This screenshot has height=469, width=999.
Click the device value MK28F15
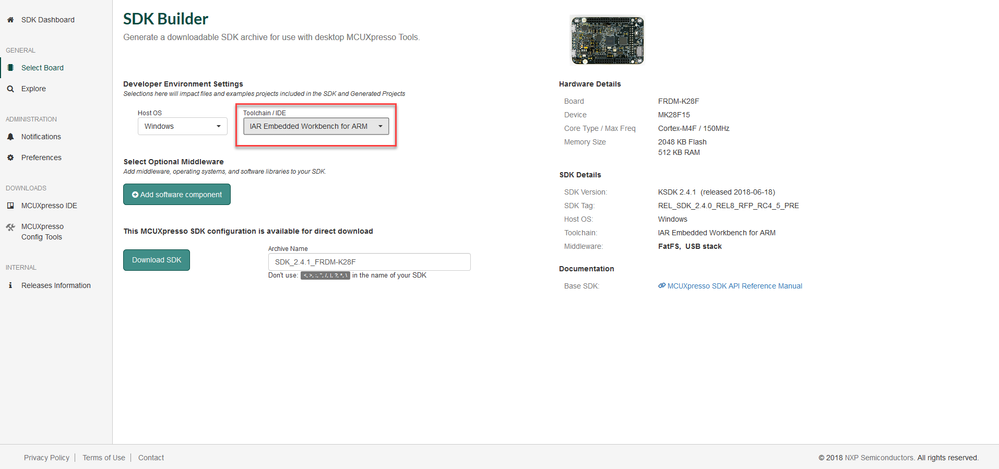pos(675,115)
